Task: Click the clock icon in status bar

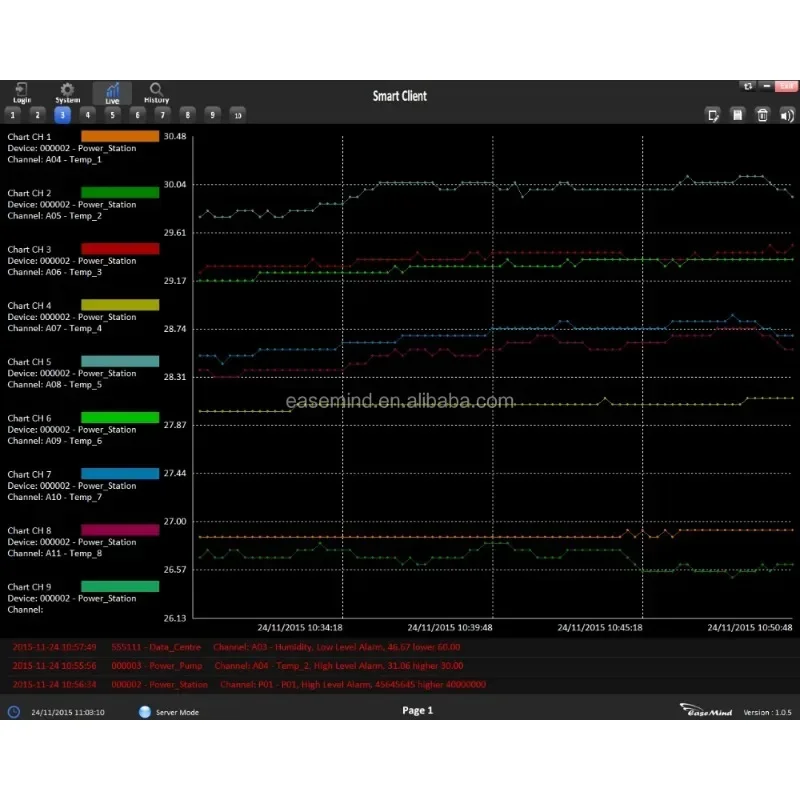Action: tap(14, 711)
